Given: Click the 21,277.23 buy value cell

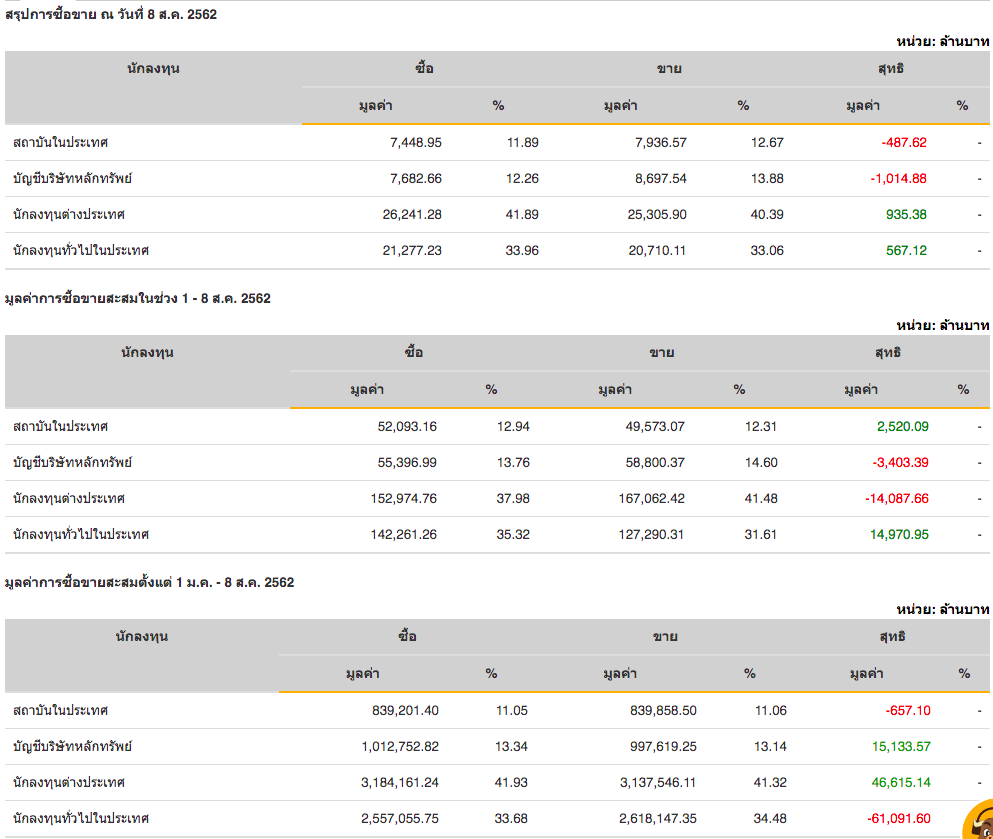Looking at the screenshot, I should coord(411,250).
